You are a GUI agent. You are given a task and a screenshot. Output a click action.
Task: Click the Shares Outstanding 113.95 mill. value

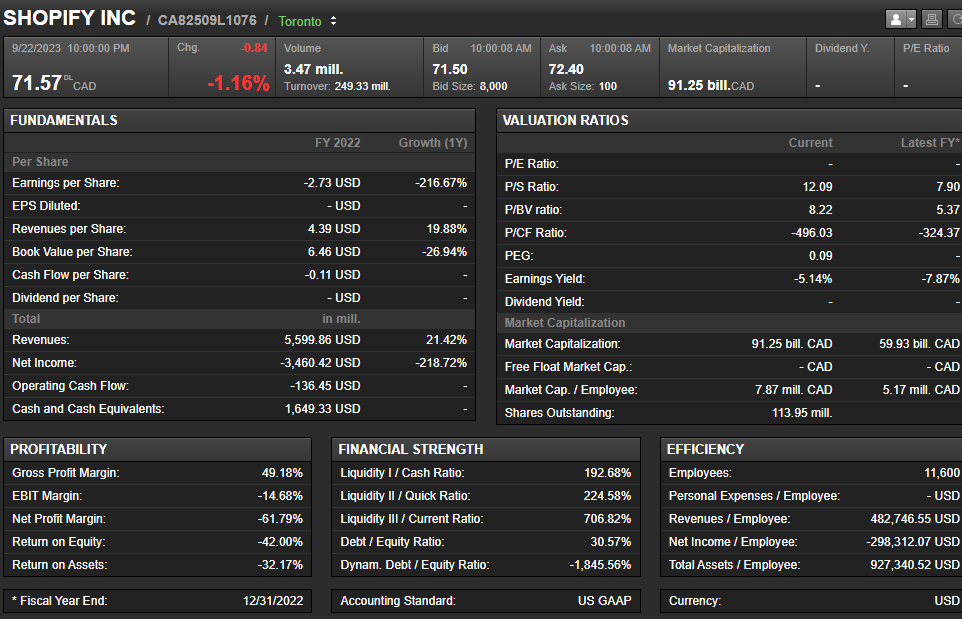pyautogui.click(x=802, y=413)
